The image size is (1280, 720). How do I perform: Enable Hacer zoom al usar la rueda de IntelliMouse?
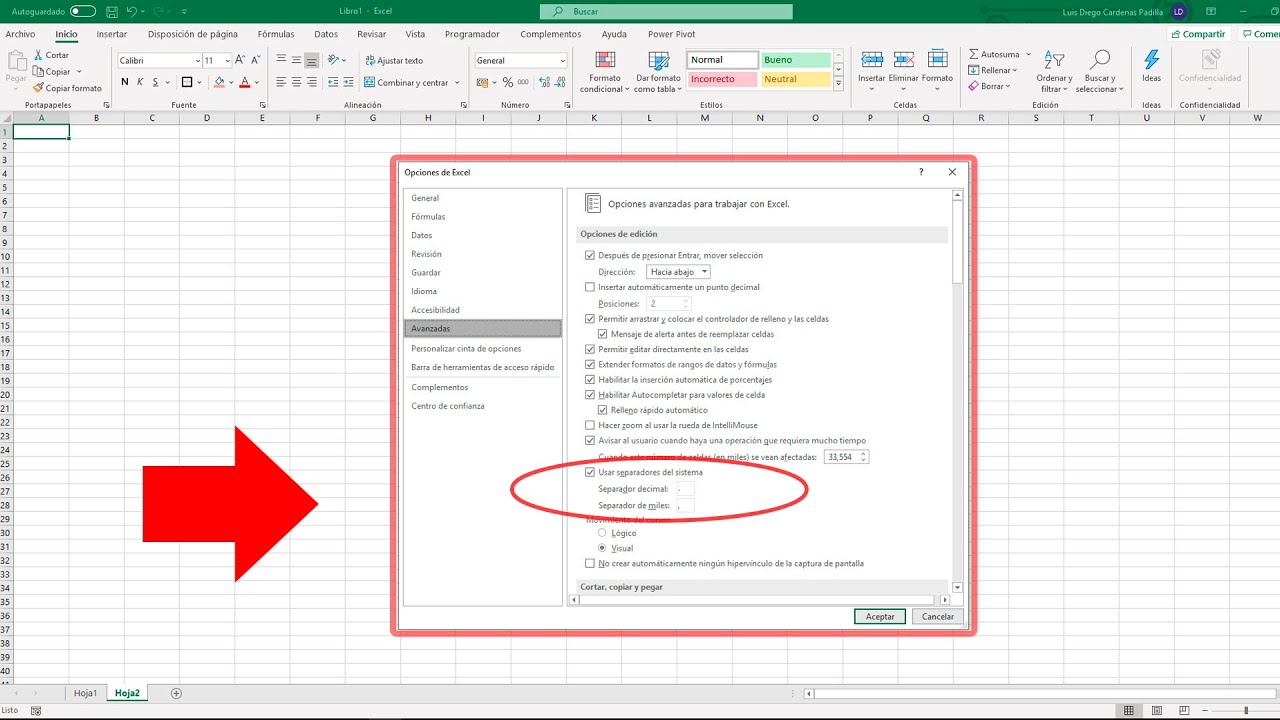[590, 425]
